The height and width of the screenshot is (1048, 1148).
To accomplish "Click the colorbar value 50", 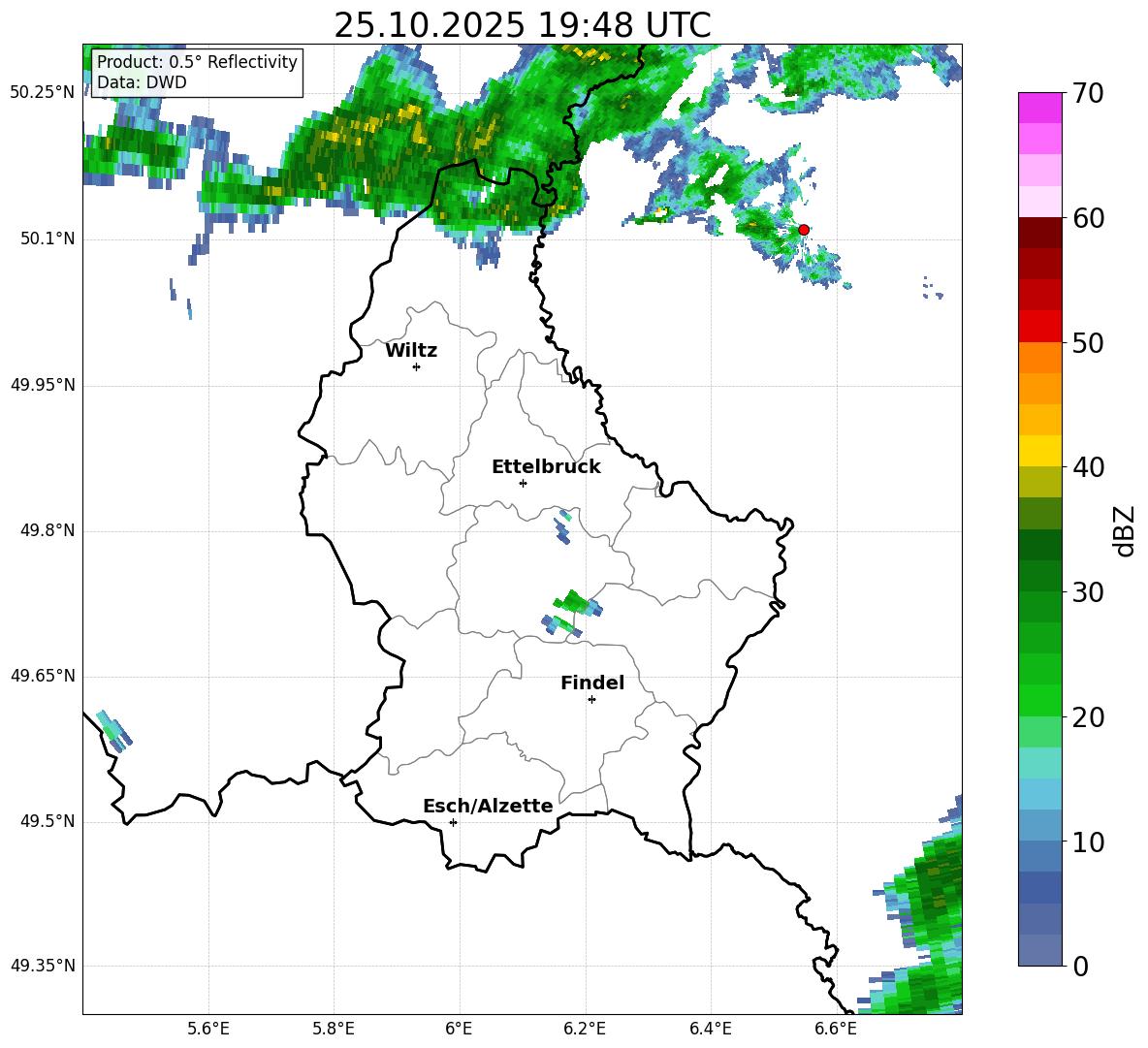I will (x=1088, y=342).
